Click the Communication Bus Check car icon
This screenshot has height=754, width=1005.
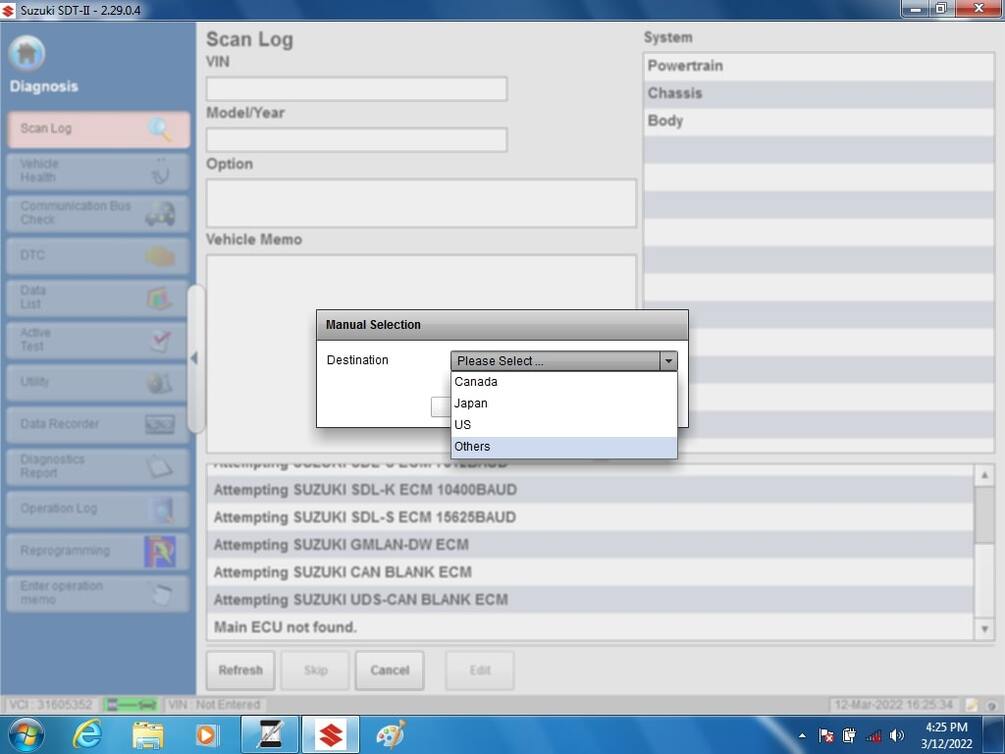[160, 214]
